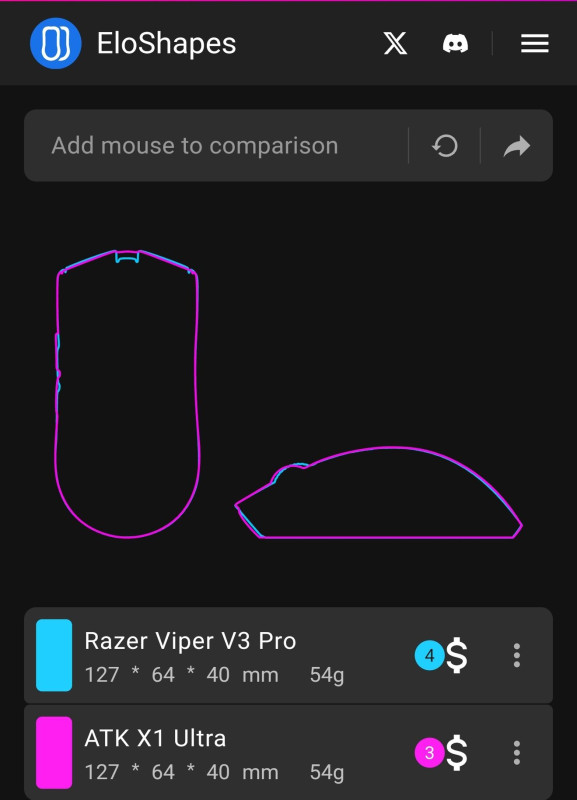This screenshot has width=577, height=800.
Task: Open the X (Twitter) link icon
Action: [x=395, y=43]
